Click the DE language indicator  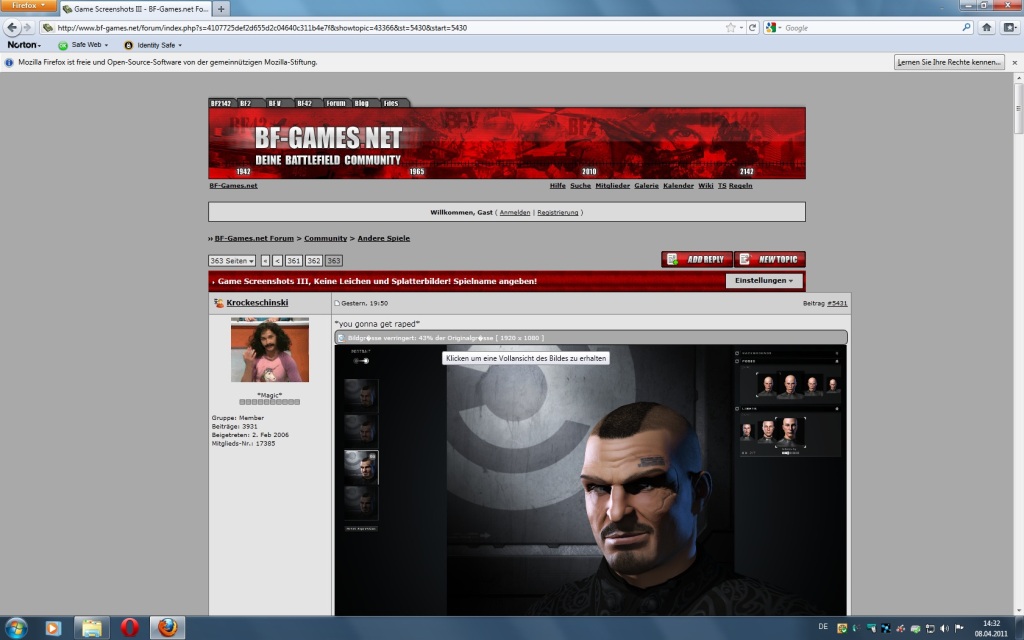[823, 627]
